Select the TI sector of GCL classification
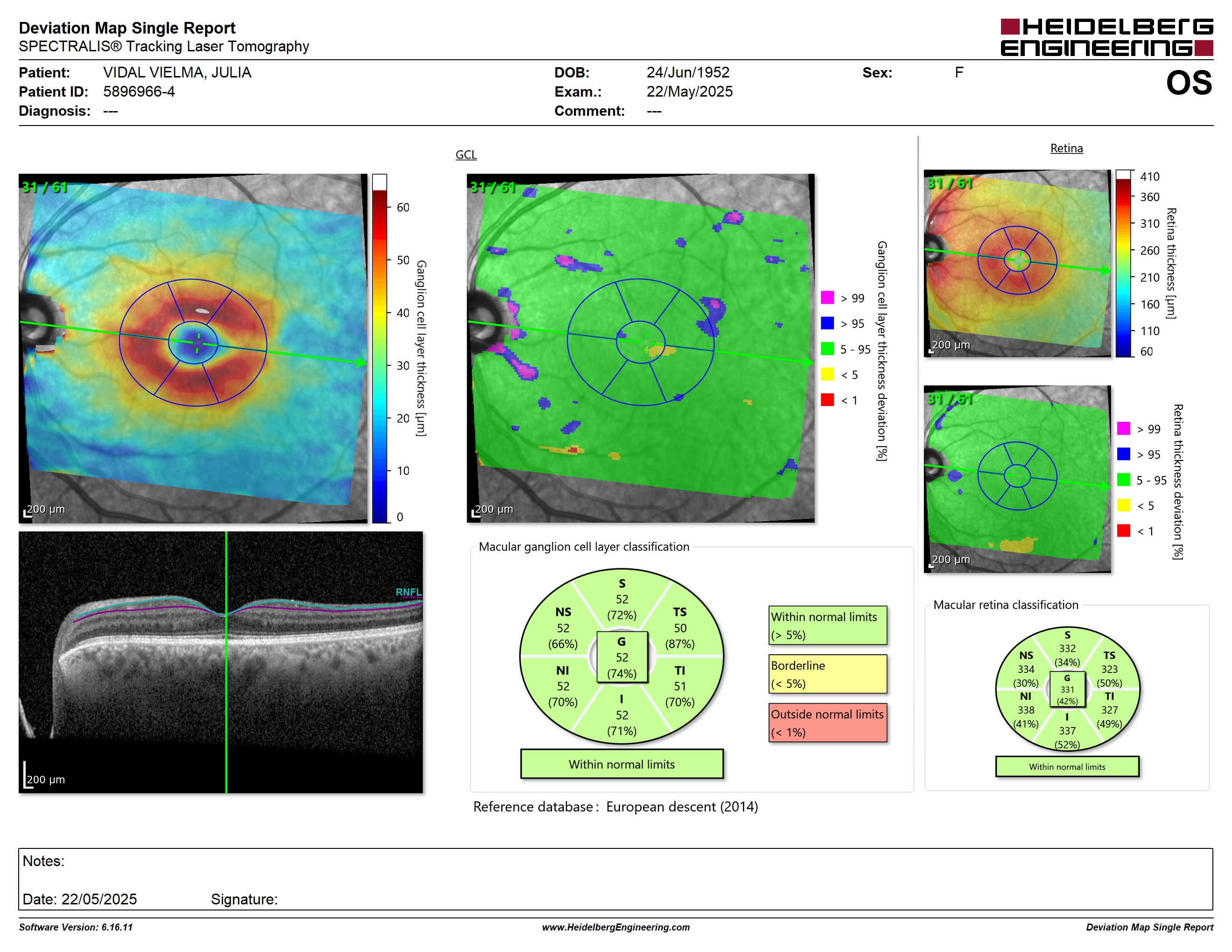 pyautogui.click(x=680, y=686)
